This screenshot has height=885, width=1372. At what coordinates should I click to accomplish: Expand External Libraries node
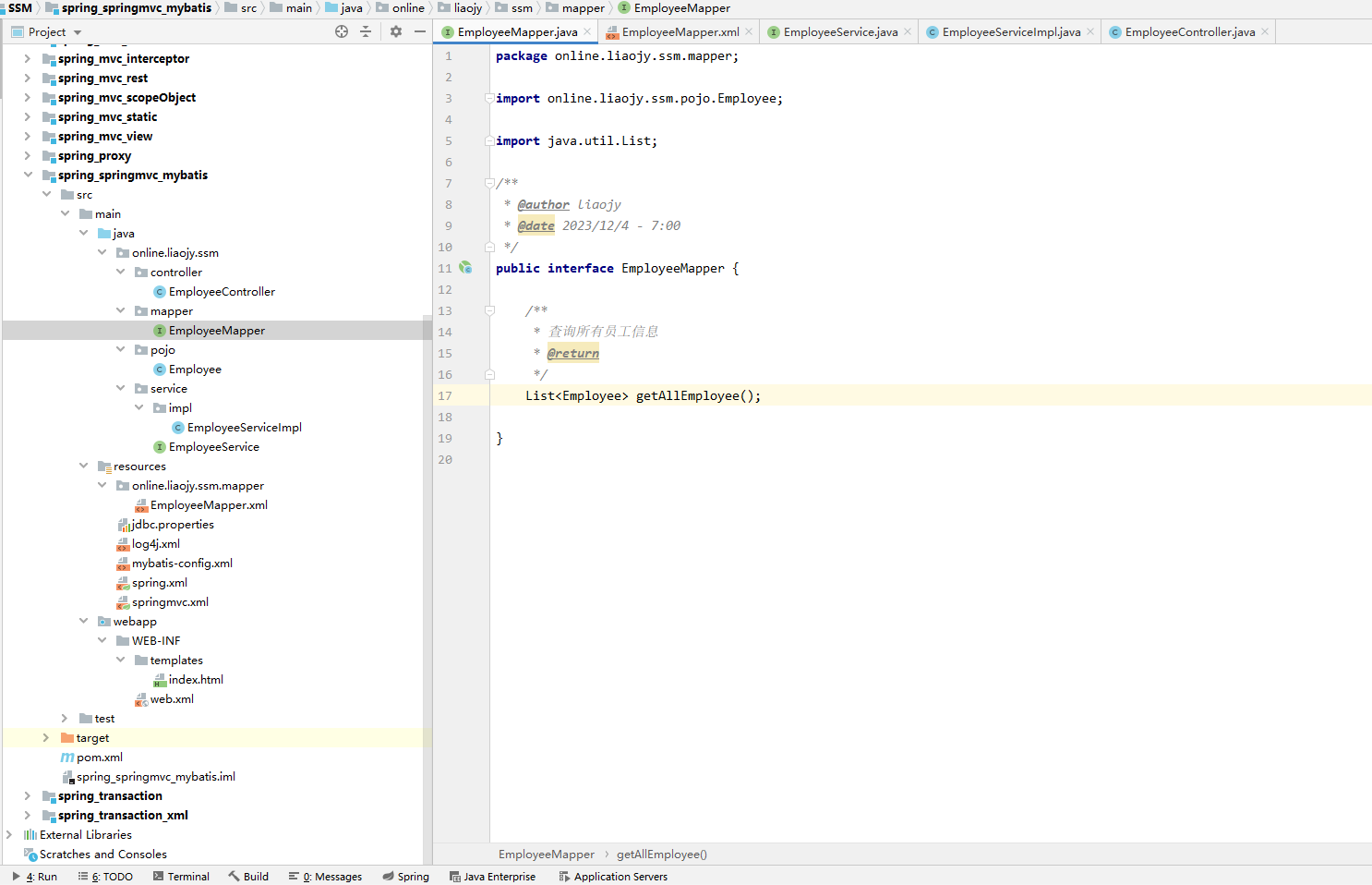[x=9, y=834]
